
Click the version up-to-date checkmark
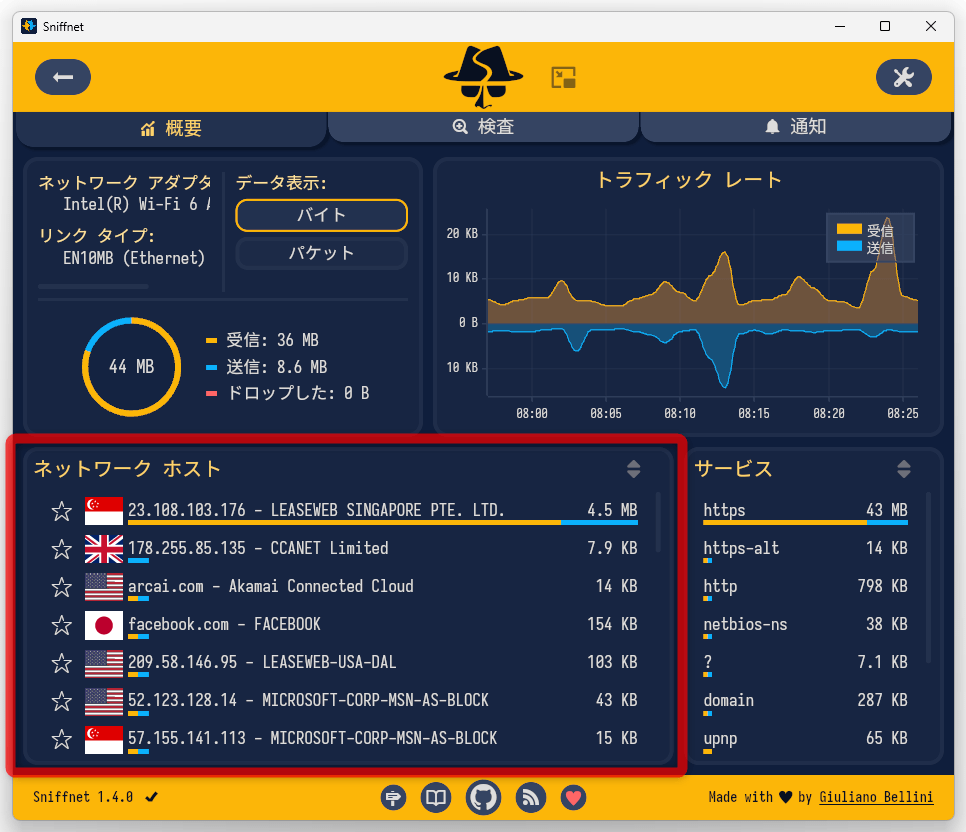pos(152,797)
